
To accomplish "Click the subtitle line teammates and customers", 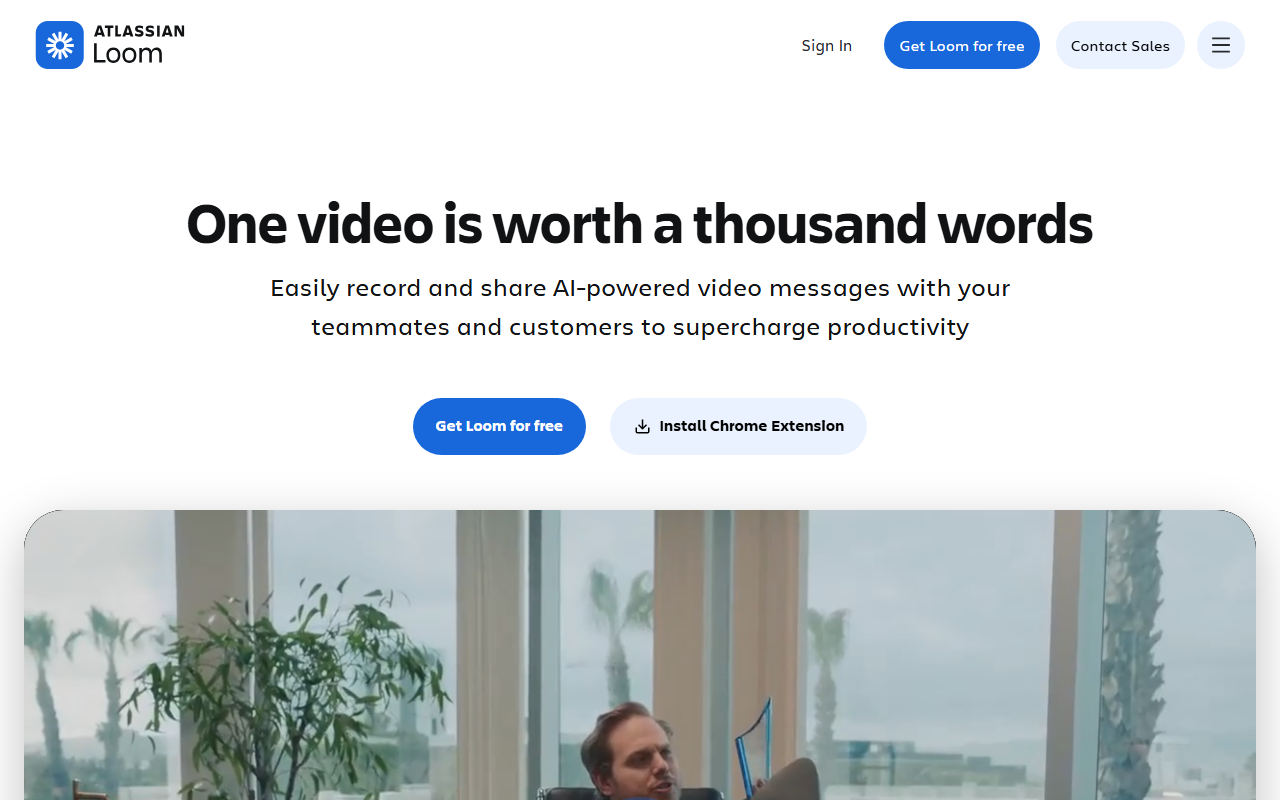I will coord(640,327).
